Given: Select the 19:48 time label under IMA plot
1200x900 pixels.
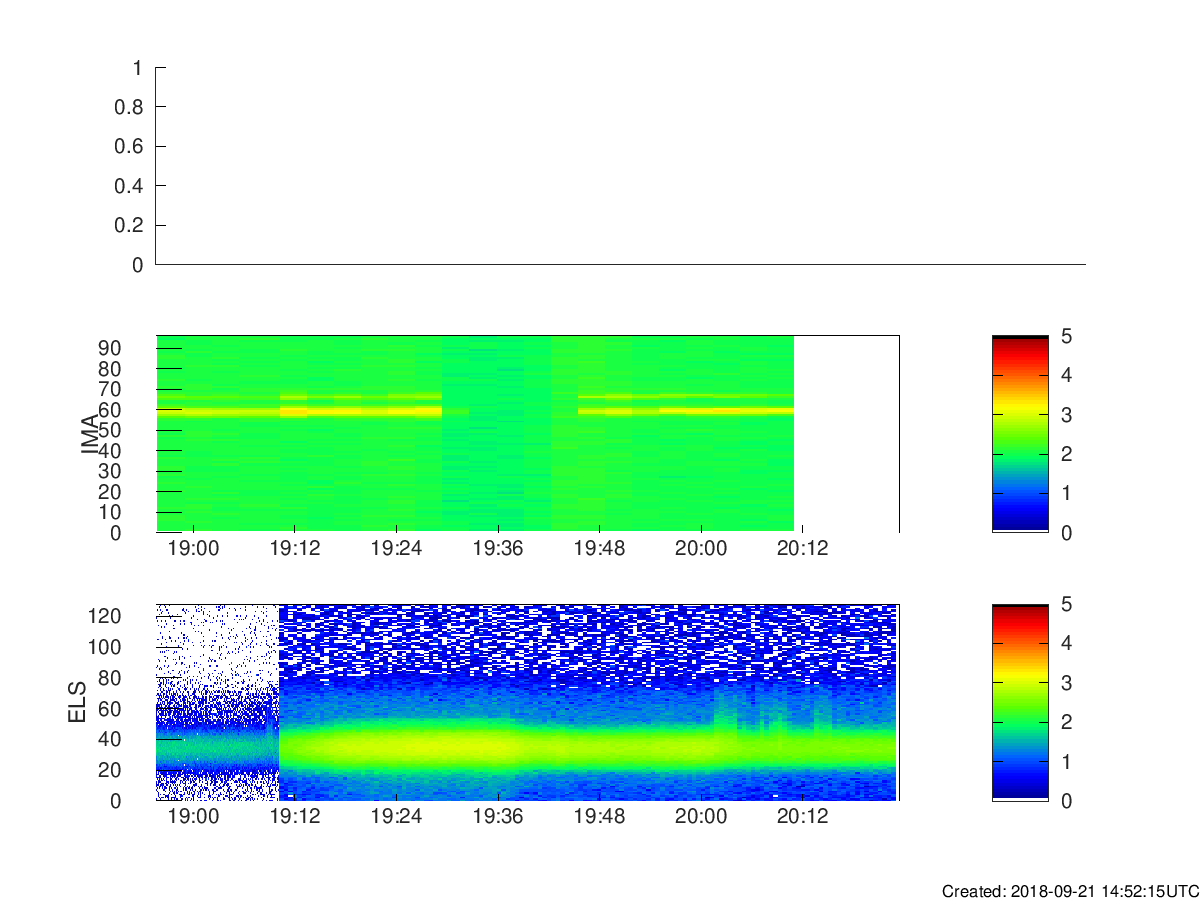Looking at the screenshot, I should pyautogui.click(x=599, y=548).
